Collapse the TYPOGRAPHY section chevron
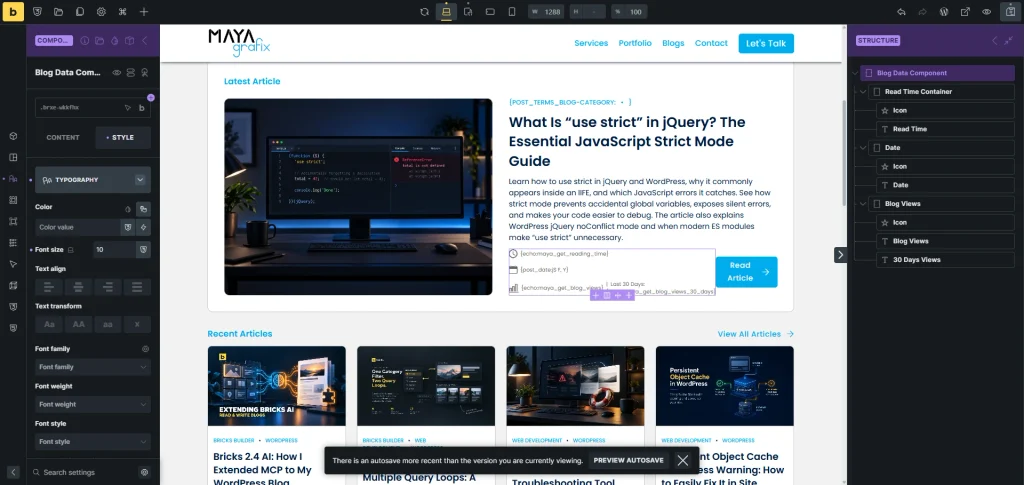 coord(140,180)
